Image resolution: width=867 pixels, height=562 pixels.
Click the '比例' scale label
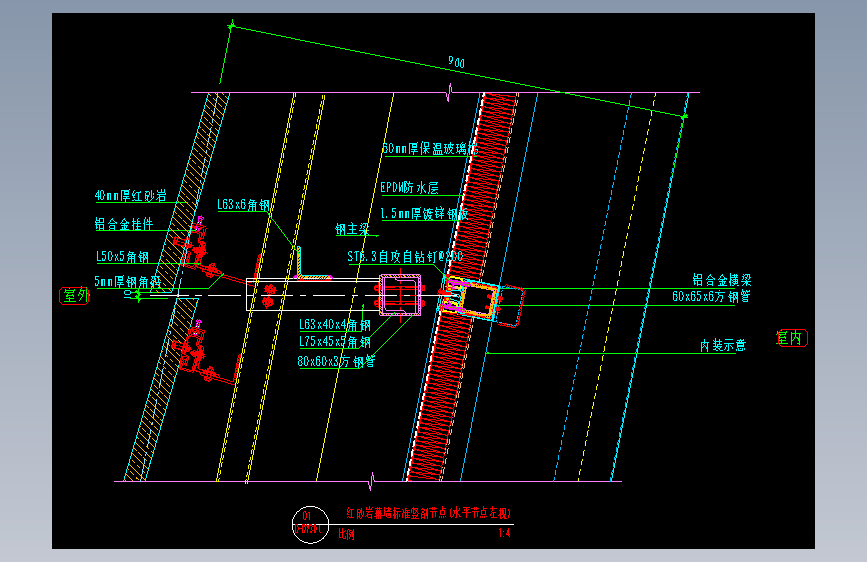tap(346, 534)
